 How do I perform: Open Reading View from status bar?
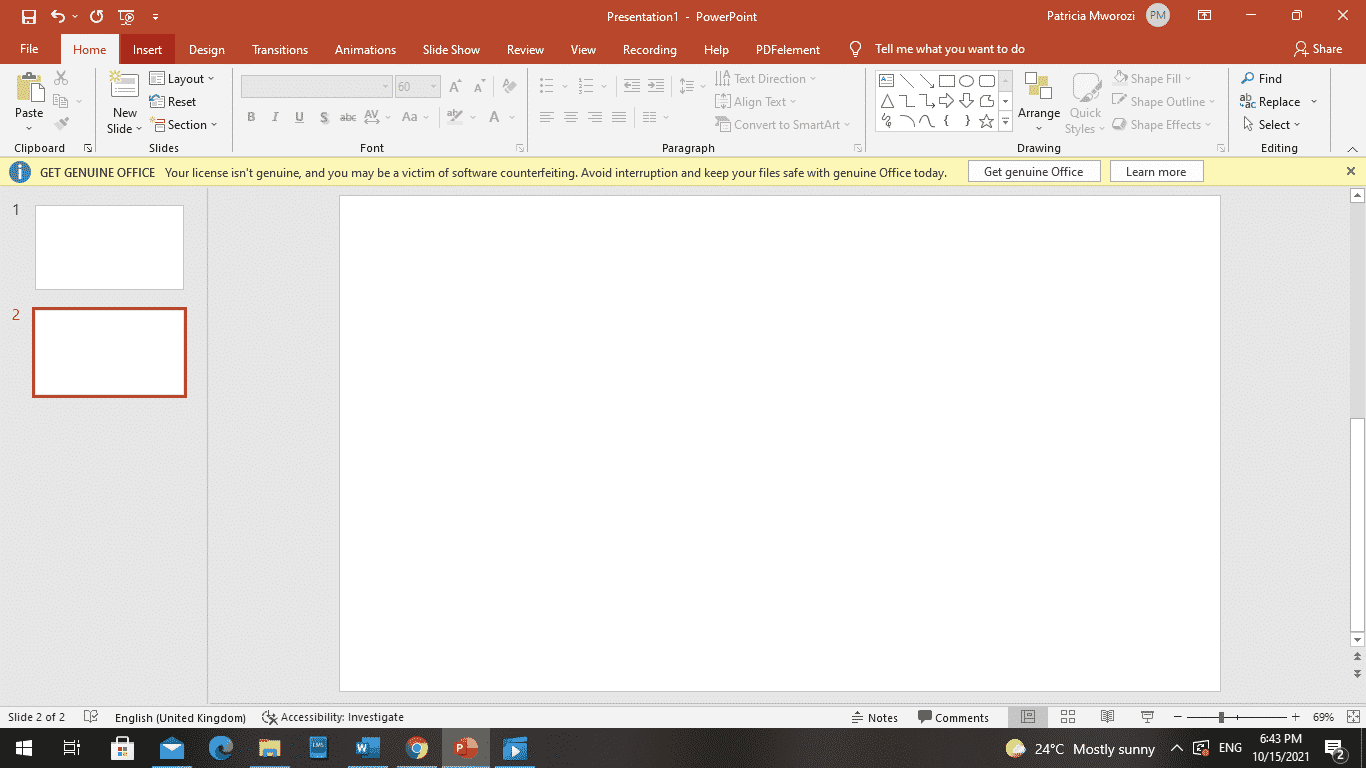pos(1107,717)
